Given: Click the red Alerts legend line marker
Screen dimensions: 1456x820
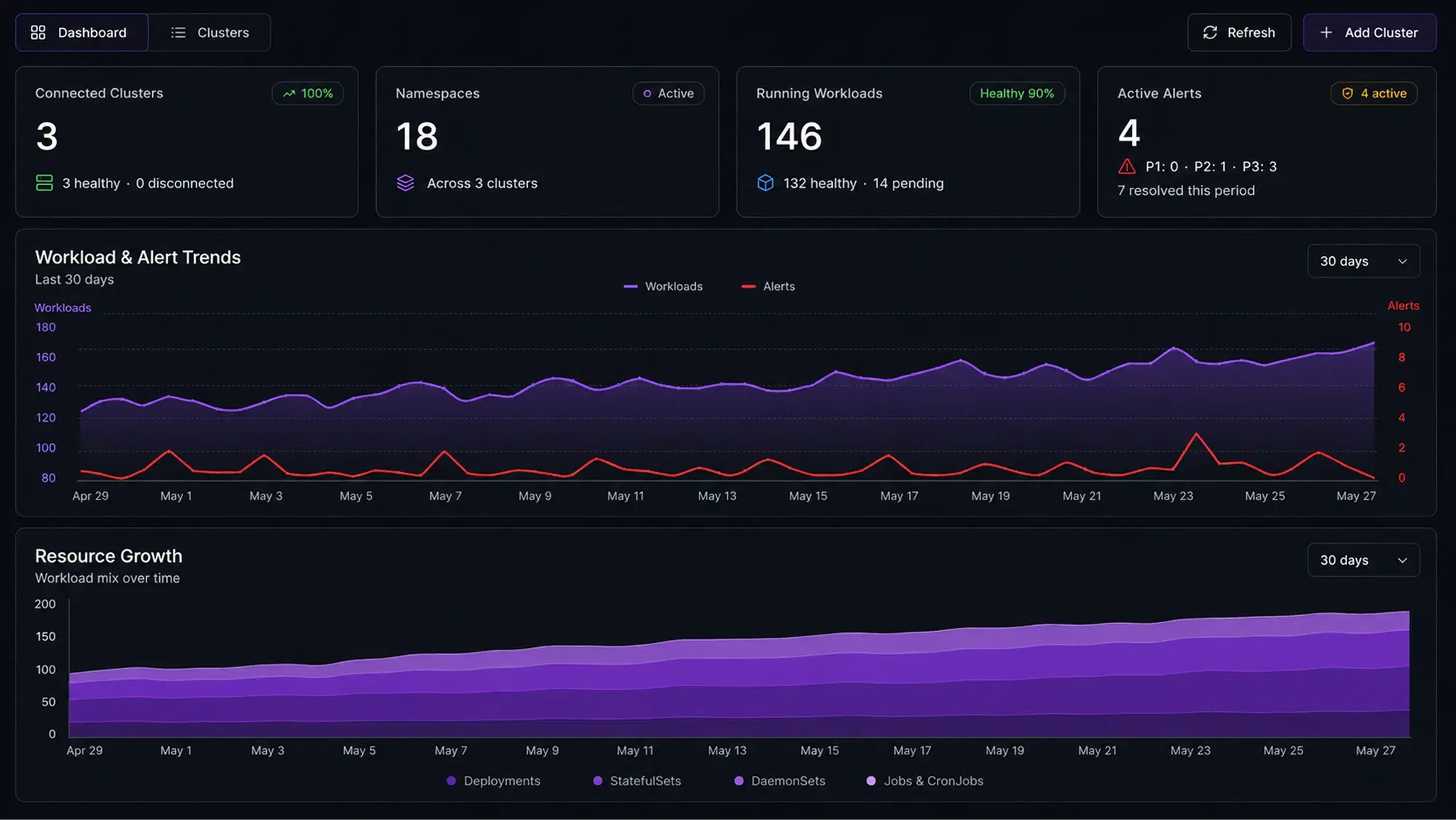Looking at the screenshot, I should point(748,286).
